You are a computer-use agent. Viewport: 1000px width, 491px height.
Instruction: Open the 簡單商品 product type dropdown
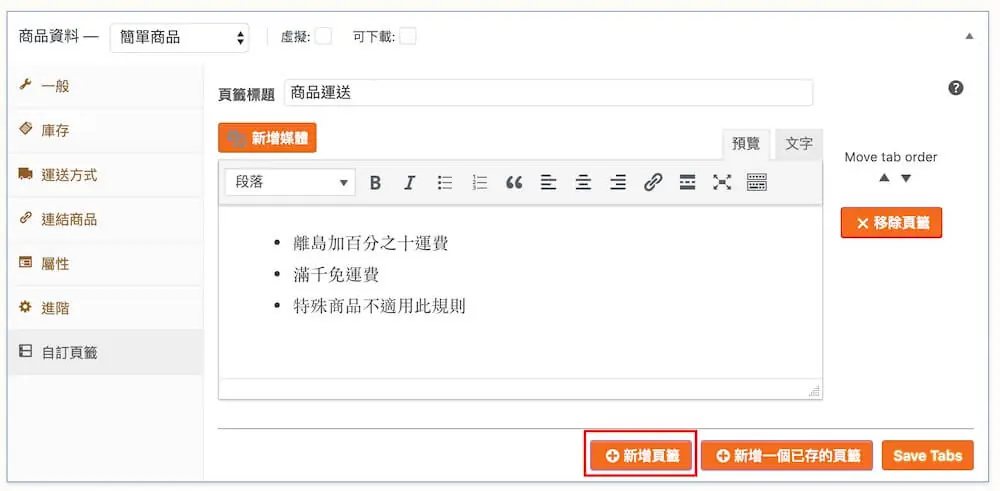179,38
